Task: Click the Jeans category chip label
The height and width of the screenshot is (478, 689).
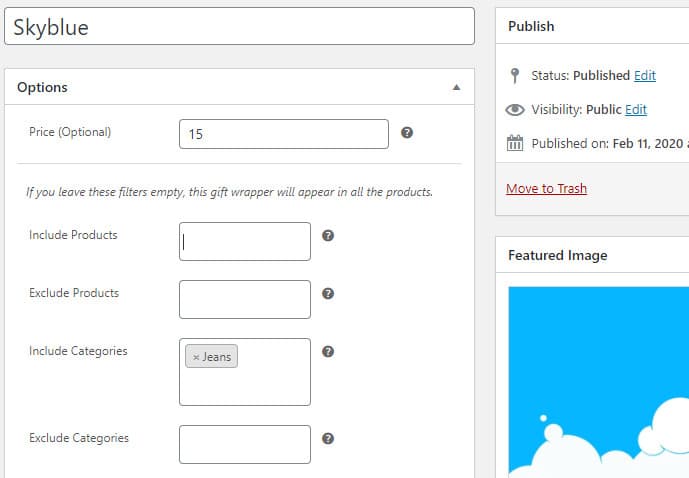Action: [217, 357]
